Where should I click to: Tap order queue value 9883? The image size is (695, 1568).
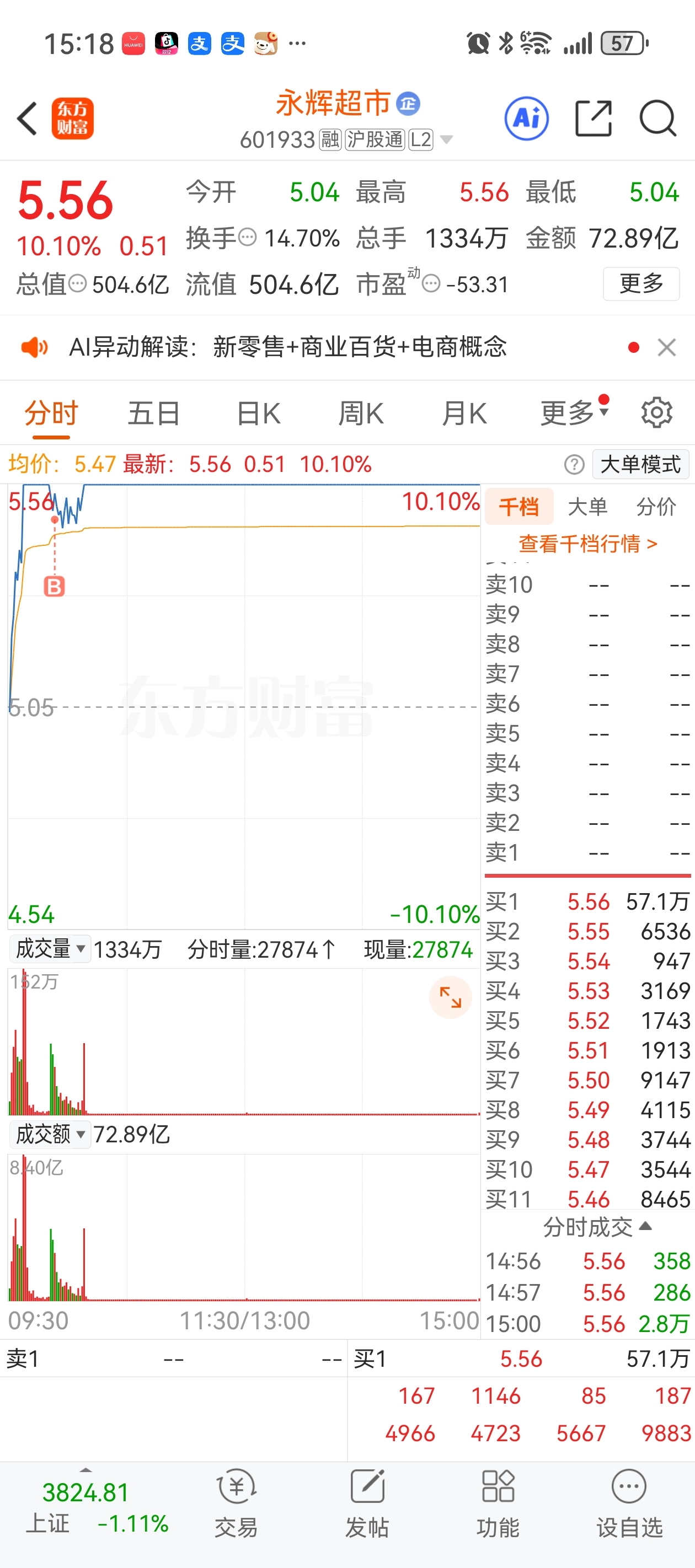(666, 1433)
